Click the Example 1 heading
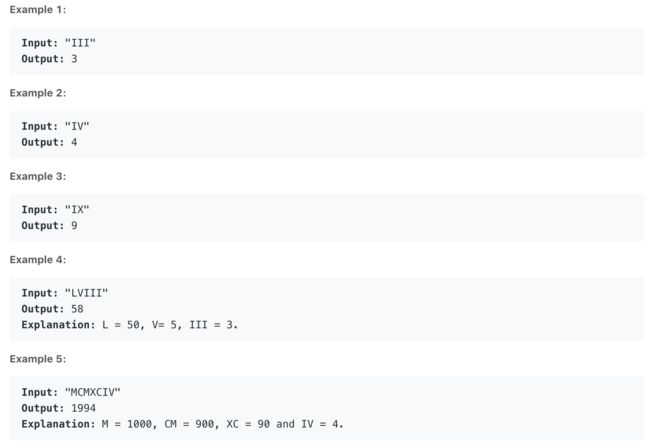 point(38,10)
